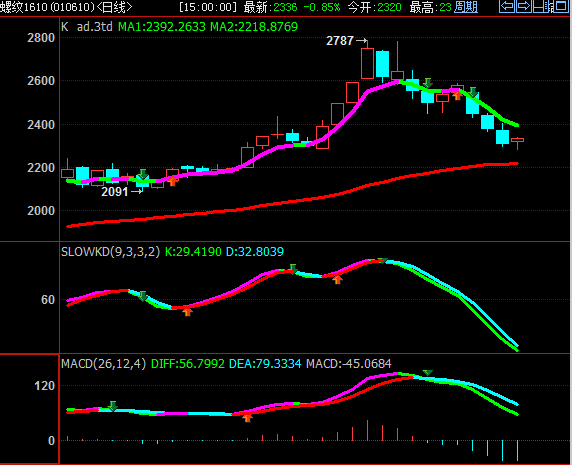
Task: Click the green down arrow at the MACD peak
Action: (x=428, y=372)
